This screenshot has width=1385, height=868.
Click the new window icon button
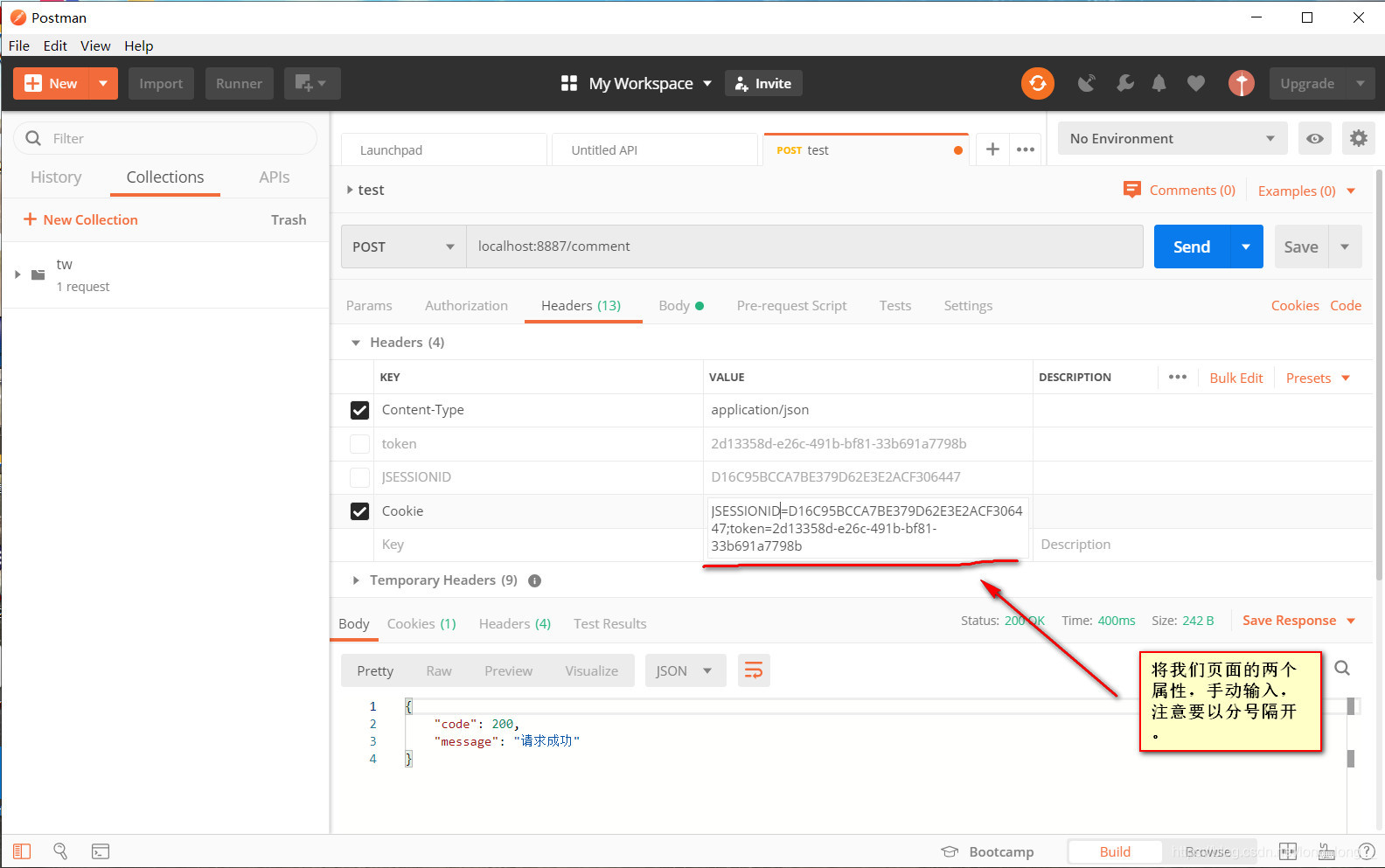(311, 83)
